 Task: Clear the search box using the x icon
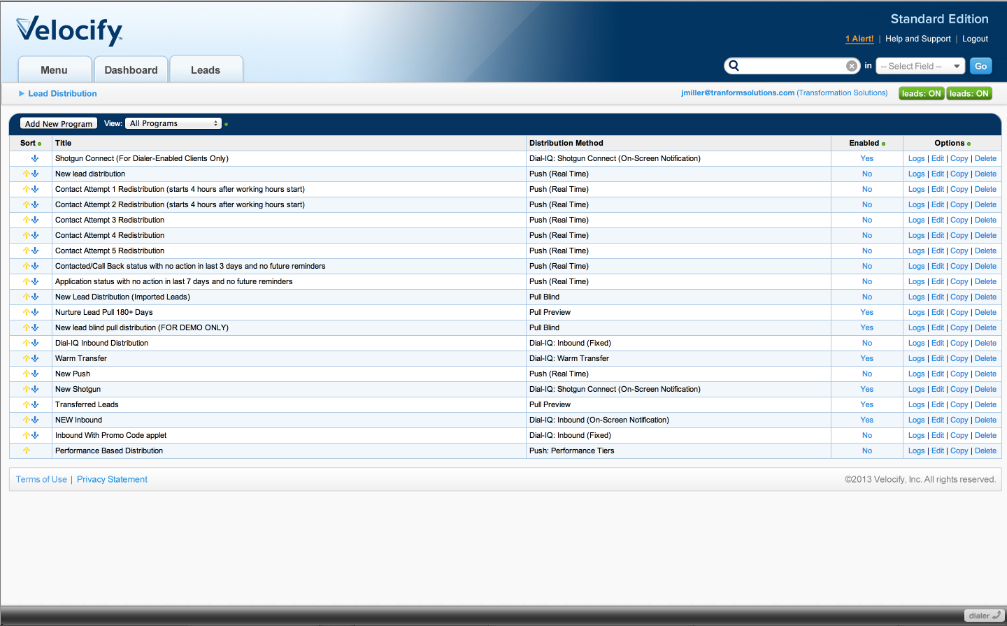pyautogui.click(x=851, y=65)
